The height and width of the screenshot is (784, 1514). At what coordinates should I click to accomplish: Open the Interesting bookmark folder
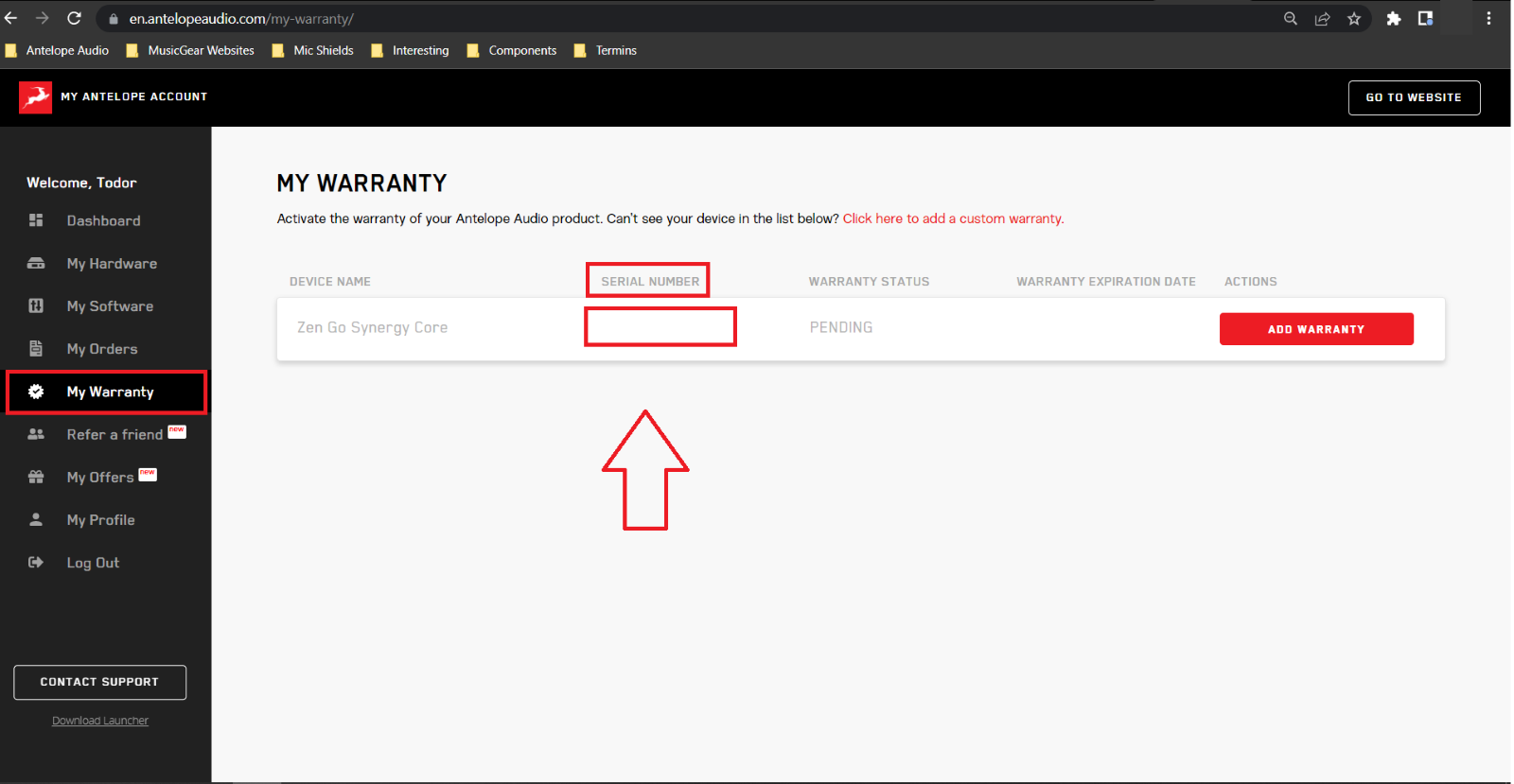coord(411,50)
